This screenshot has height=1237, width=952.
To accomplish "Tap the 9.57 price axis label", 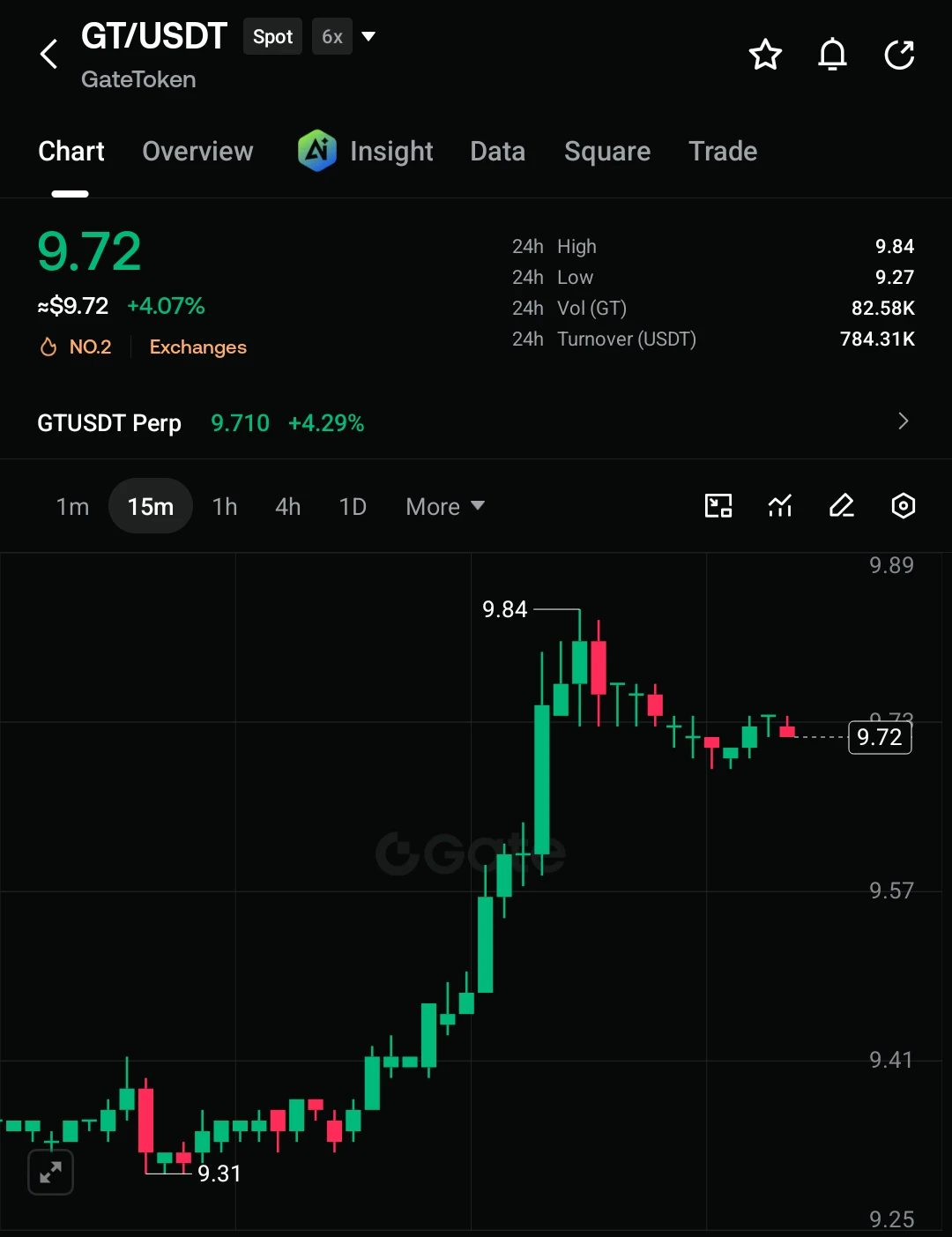I will (891, 890).
